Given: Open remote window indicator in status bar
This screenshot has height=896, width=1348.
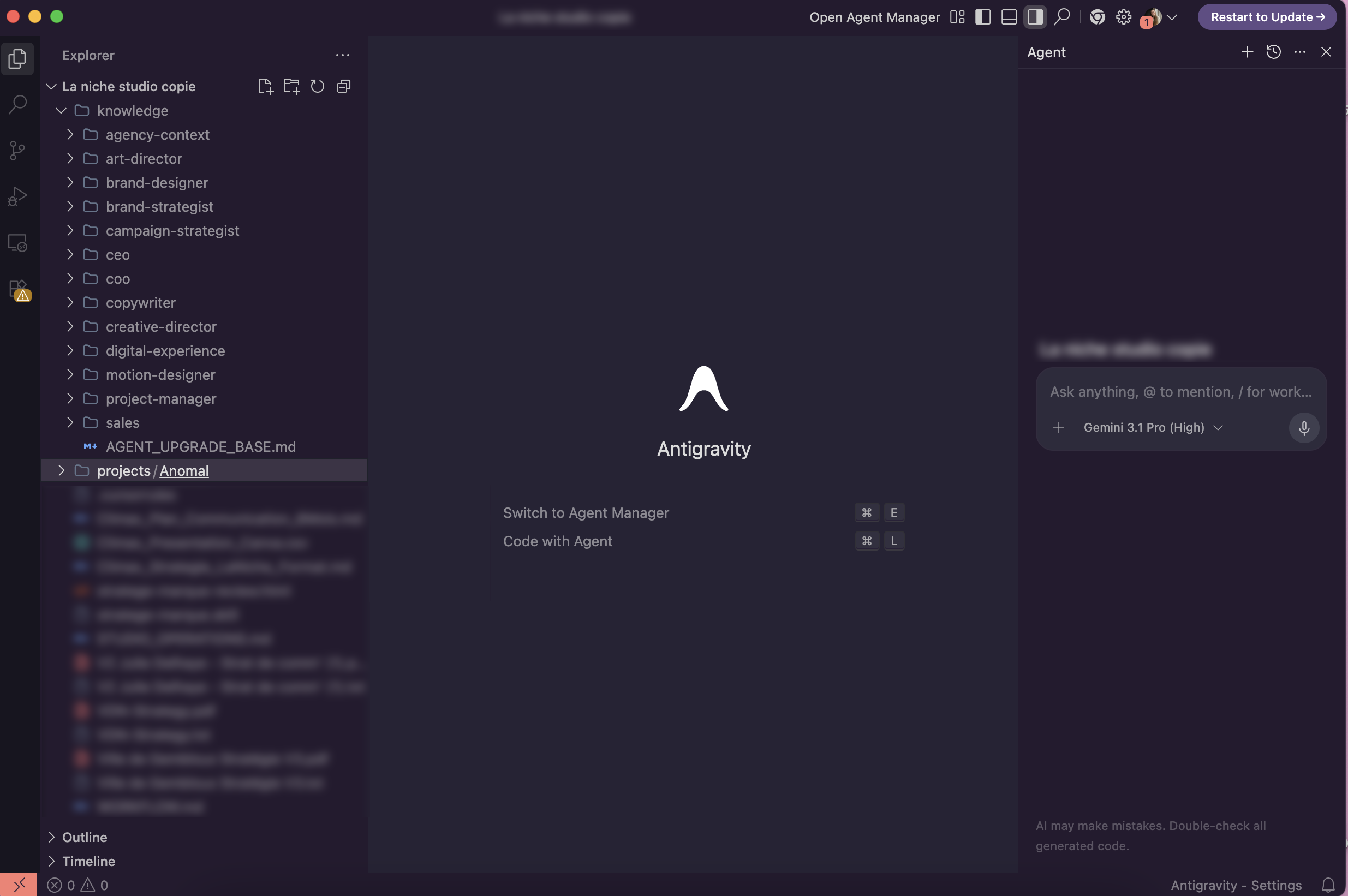Looking at the screenshot, I should coord(19,885).
